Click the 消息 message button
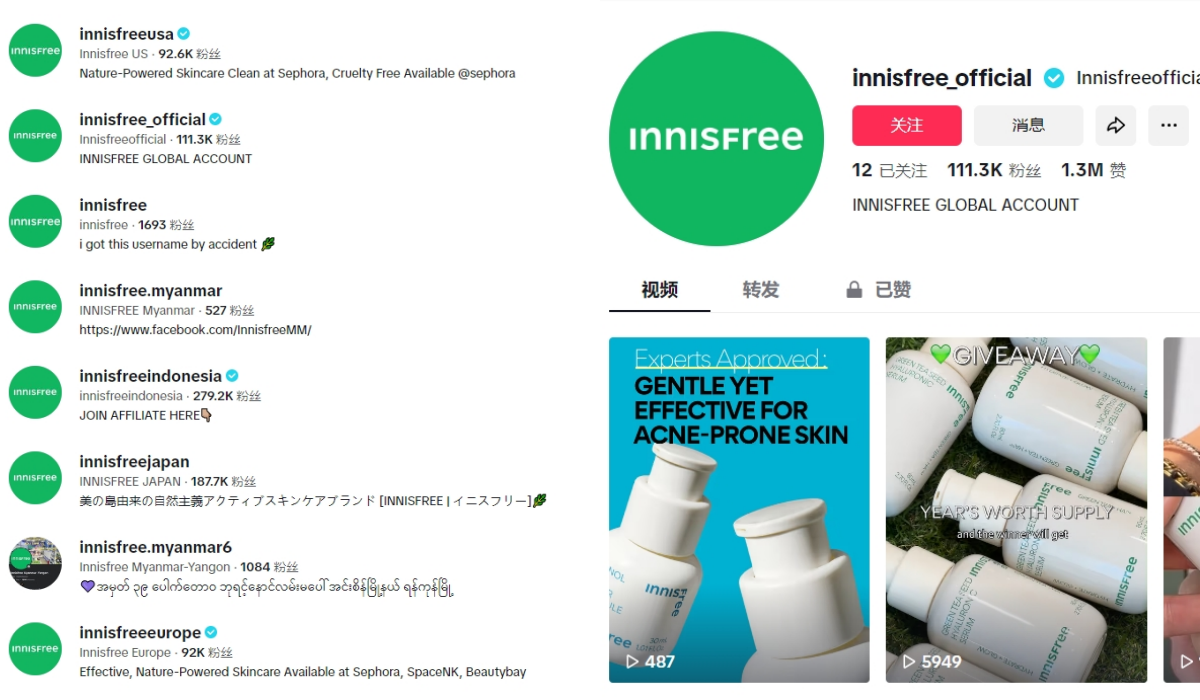The image size is (1200, 700). [x=1028, y=126]
